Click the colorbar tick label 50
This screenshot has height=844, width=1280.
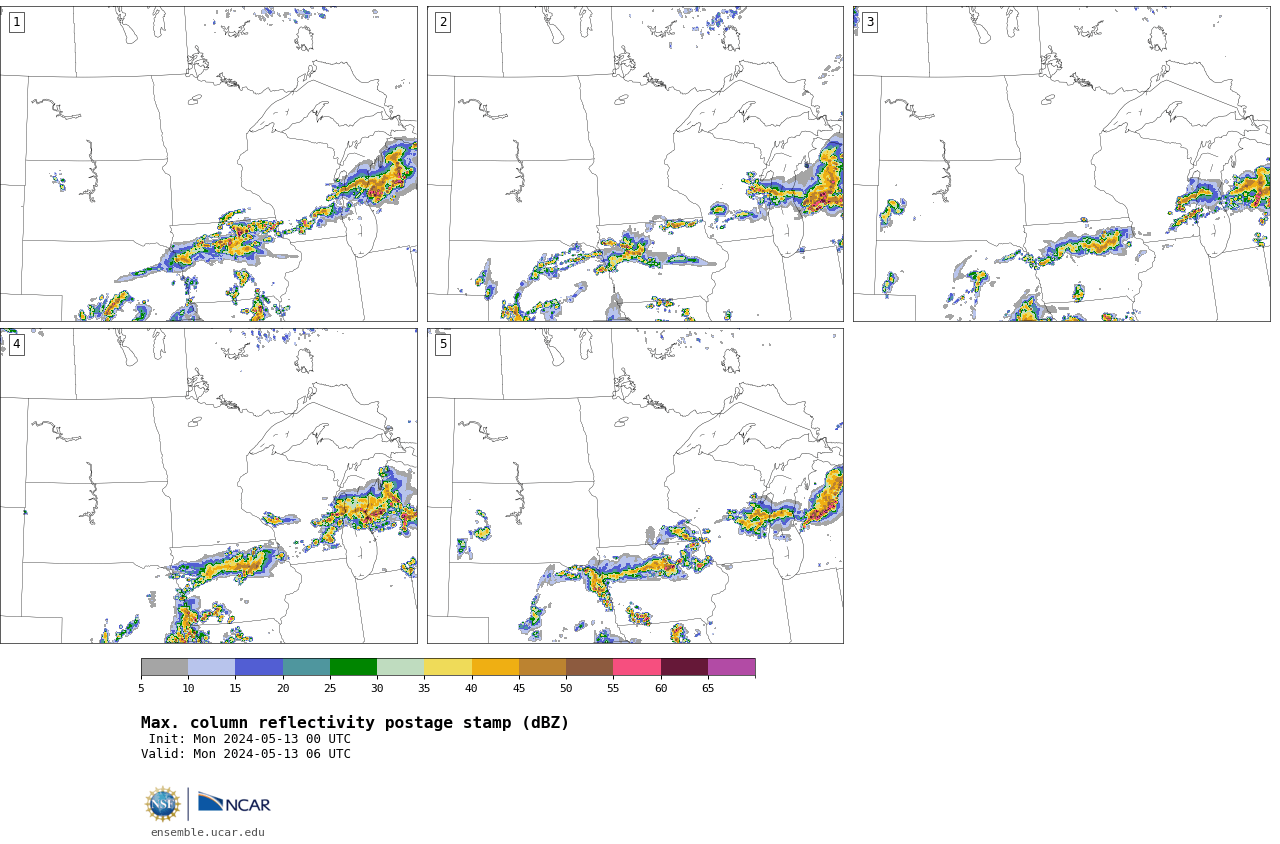[x=566, y=688]
